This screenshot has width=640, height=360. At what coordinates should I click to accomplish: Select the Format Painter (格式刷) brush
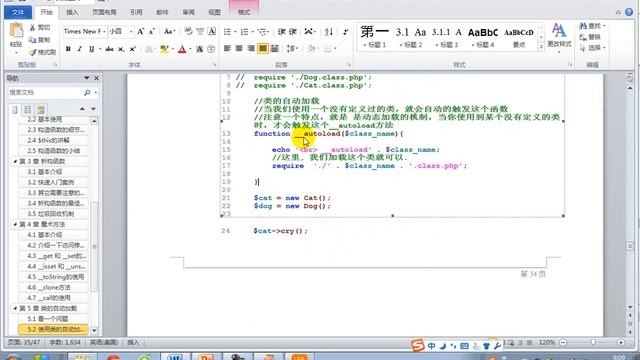(32, 52)
